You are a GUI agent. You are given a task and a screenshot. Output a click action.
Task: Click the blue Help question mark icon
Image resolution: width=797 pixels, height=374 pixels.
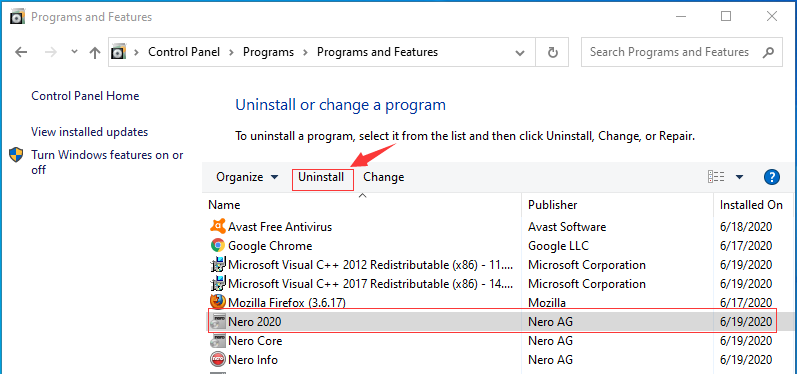click(x=772, y=177)
